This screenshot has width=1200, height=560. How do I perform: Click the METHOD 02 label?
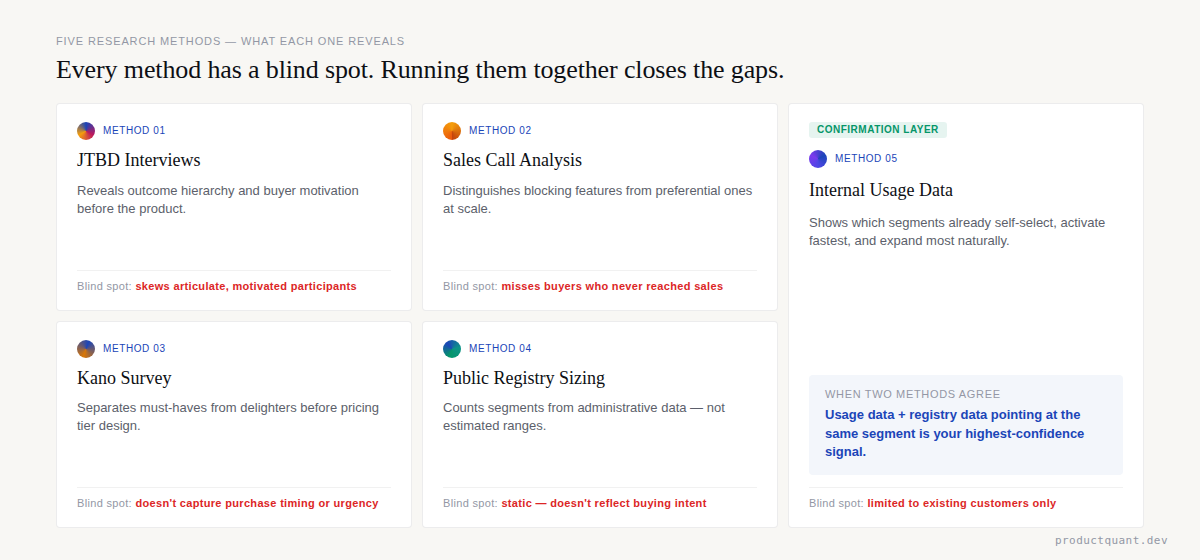[x=500, y=131]
